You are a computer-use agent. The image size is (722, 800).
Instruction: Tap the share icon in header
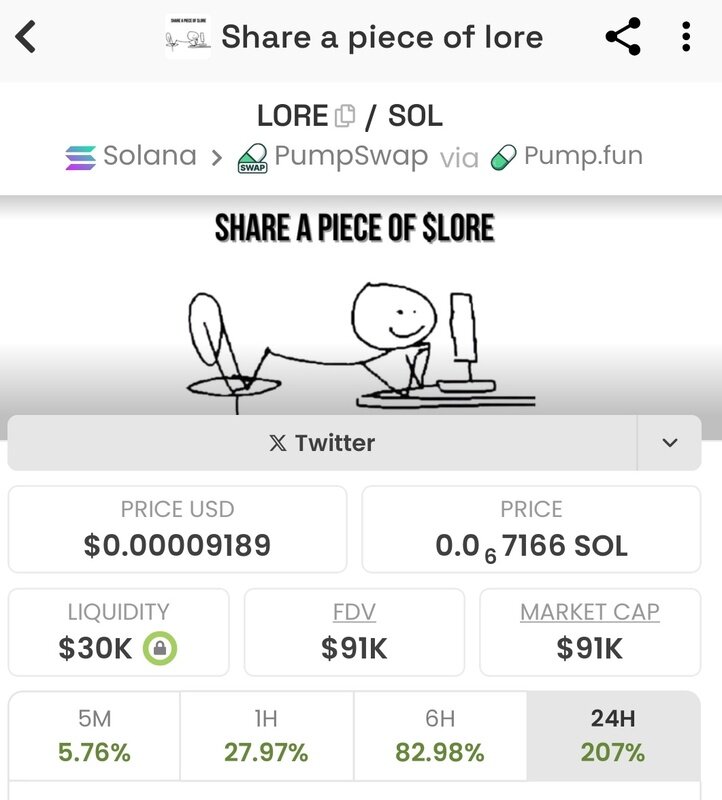click(622, 38)
